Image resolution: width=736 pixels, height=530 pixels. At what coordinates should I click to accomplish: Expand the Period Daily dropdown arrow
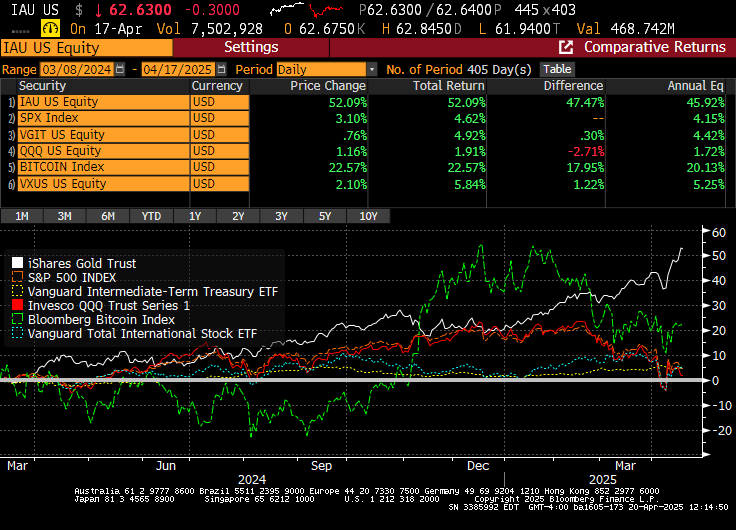point(372,69)
